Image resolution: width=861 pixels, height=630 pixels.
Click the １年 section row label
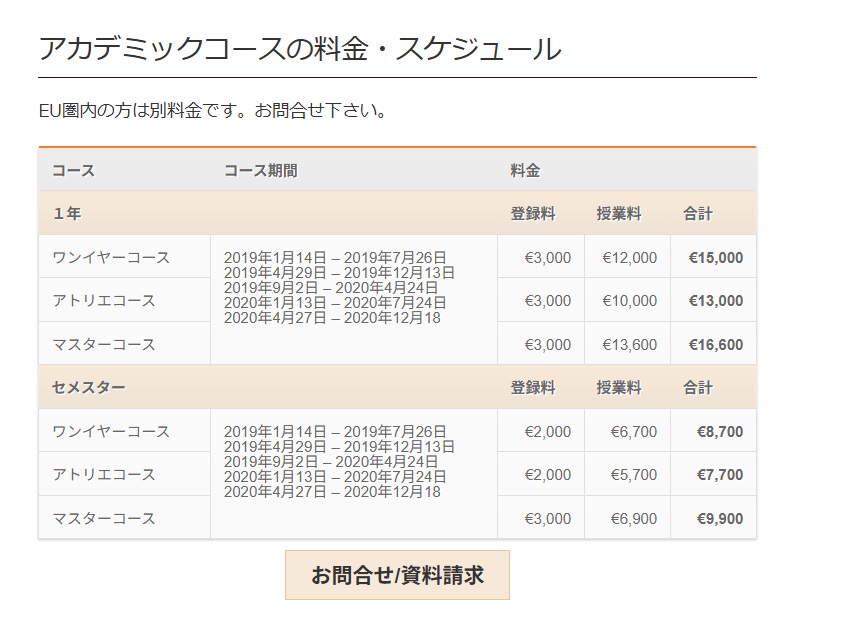[x=67, y=214]
